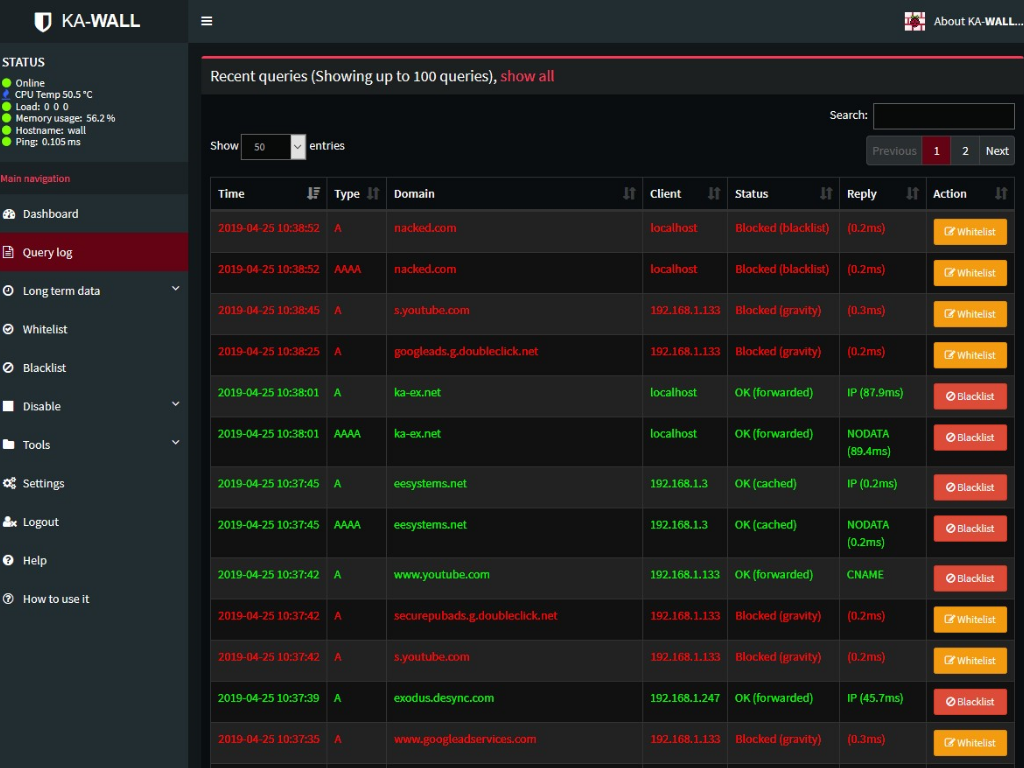Sort table by Time column arrow
Screen dimensions: 1024x768
313,193
